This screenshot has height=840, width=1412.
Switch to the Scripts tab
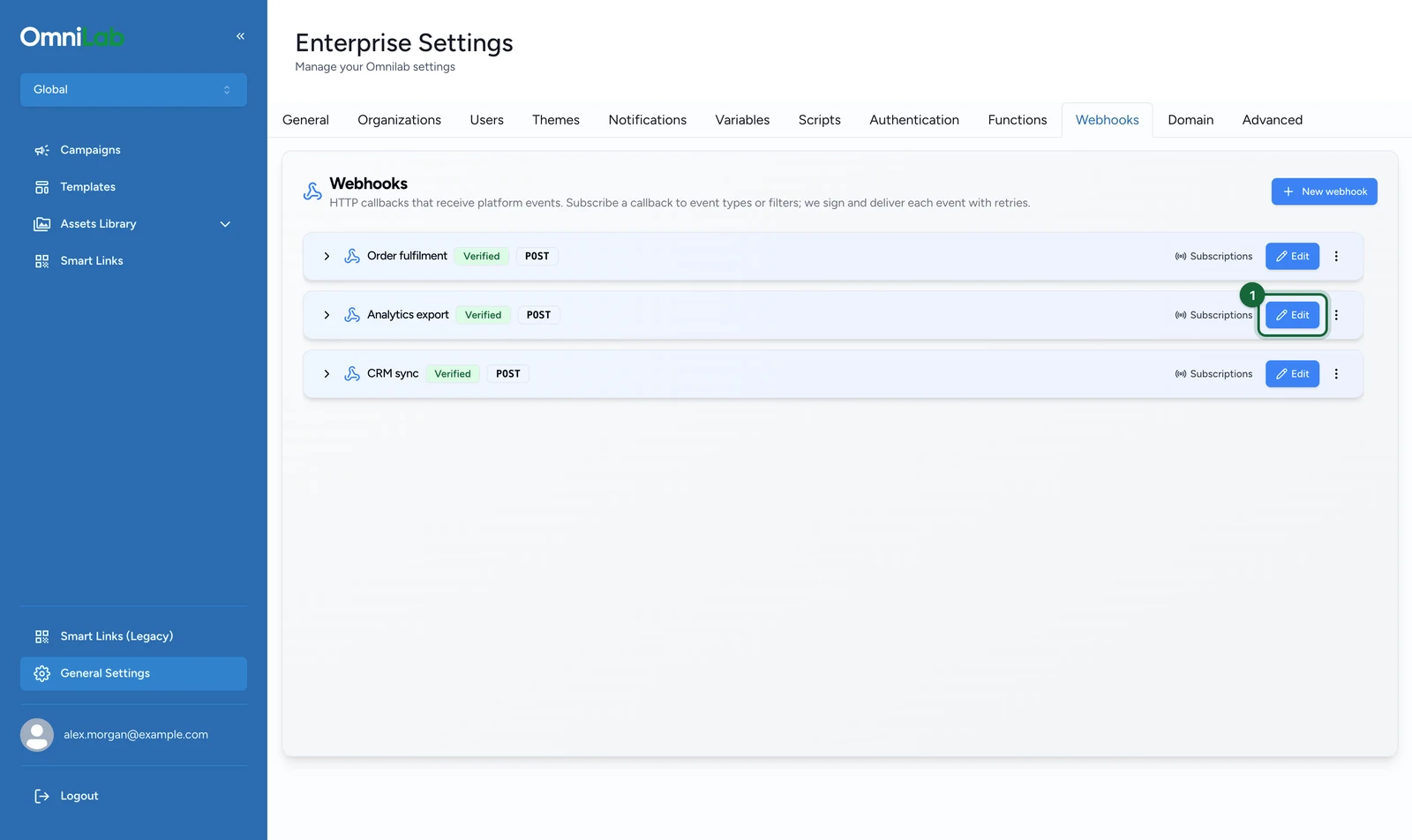tap(820, 120)
